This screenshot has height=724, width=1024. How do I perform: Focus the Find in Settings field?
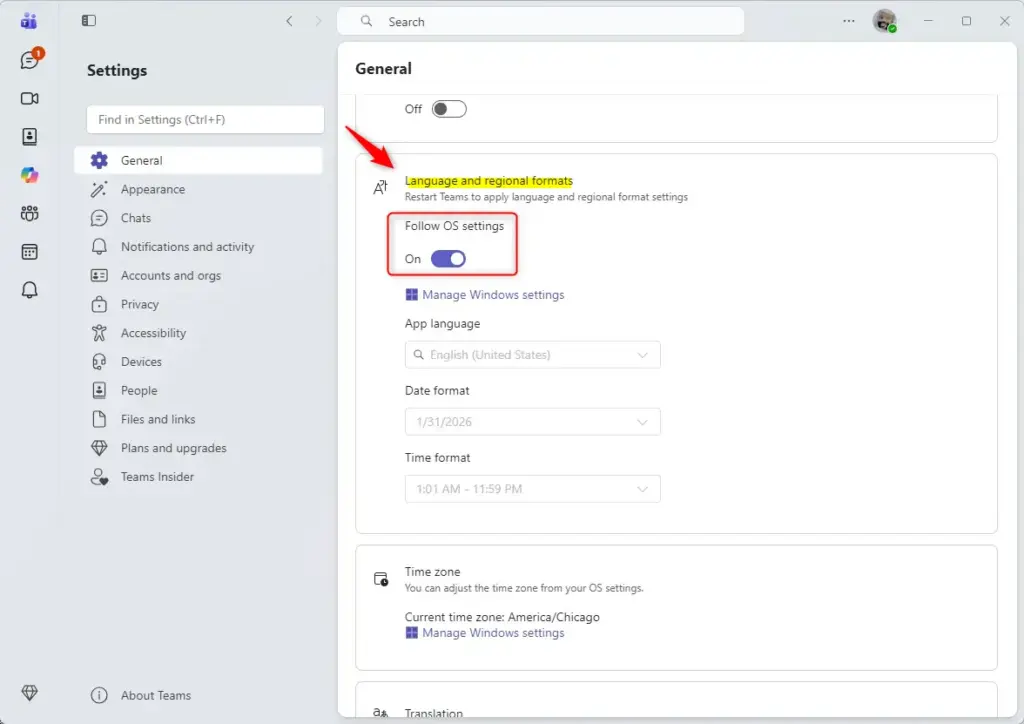(205, 119)
